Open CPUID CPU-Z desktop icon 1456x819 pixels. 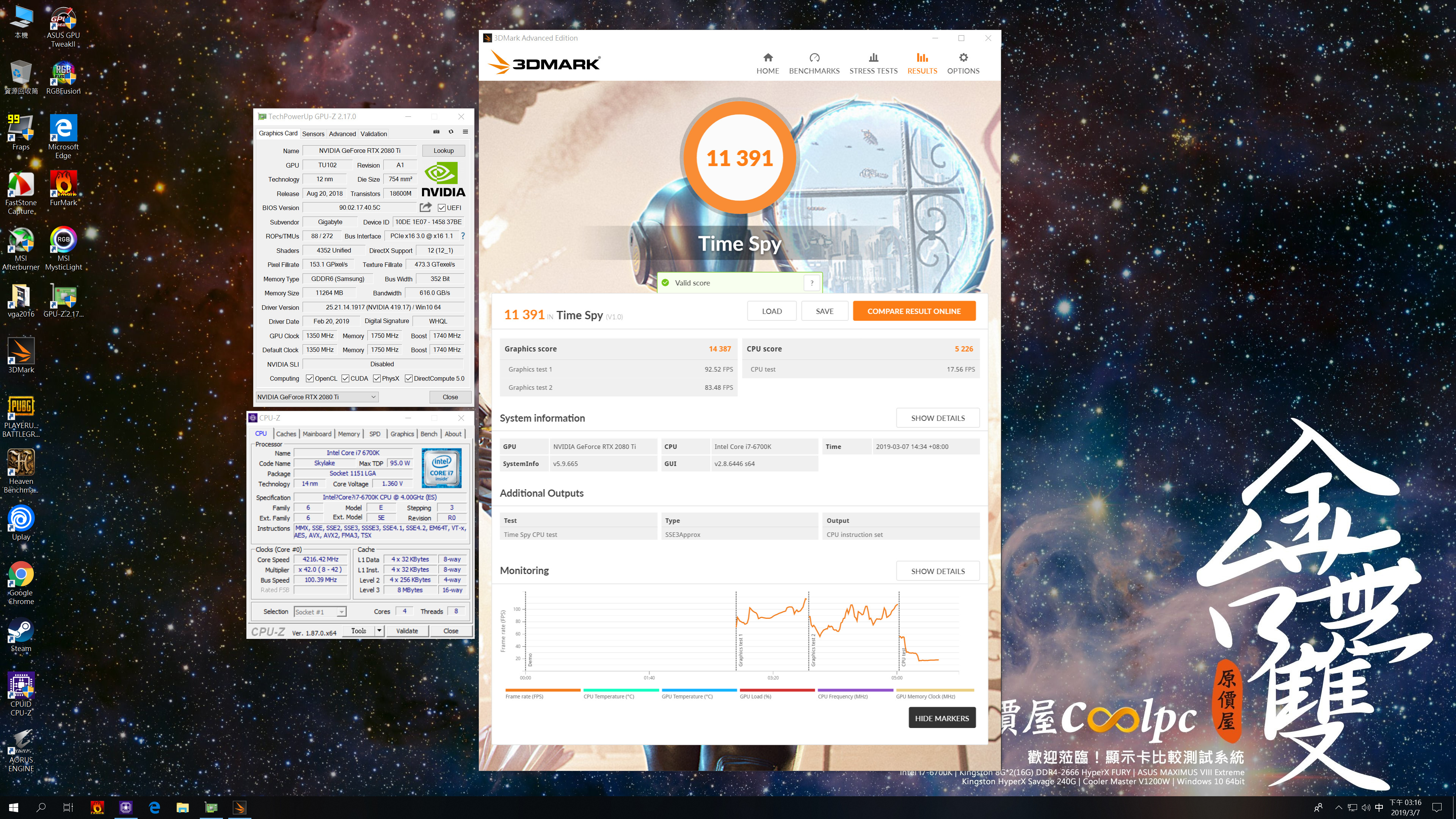21,694
